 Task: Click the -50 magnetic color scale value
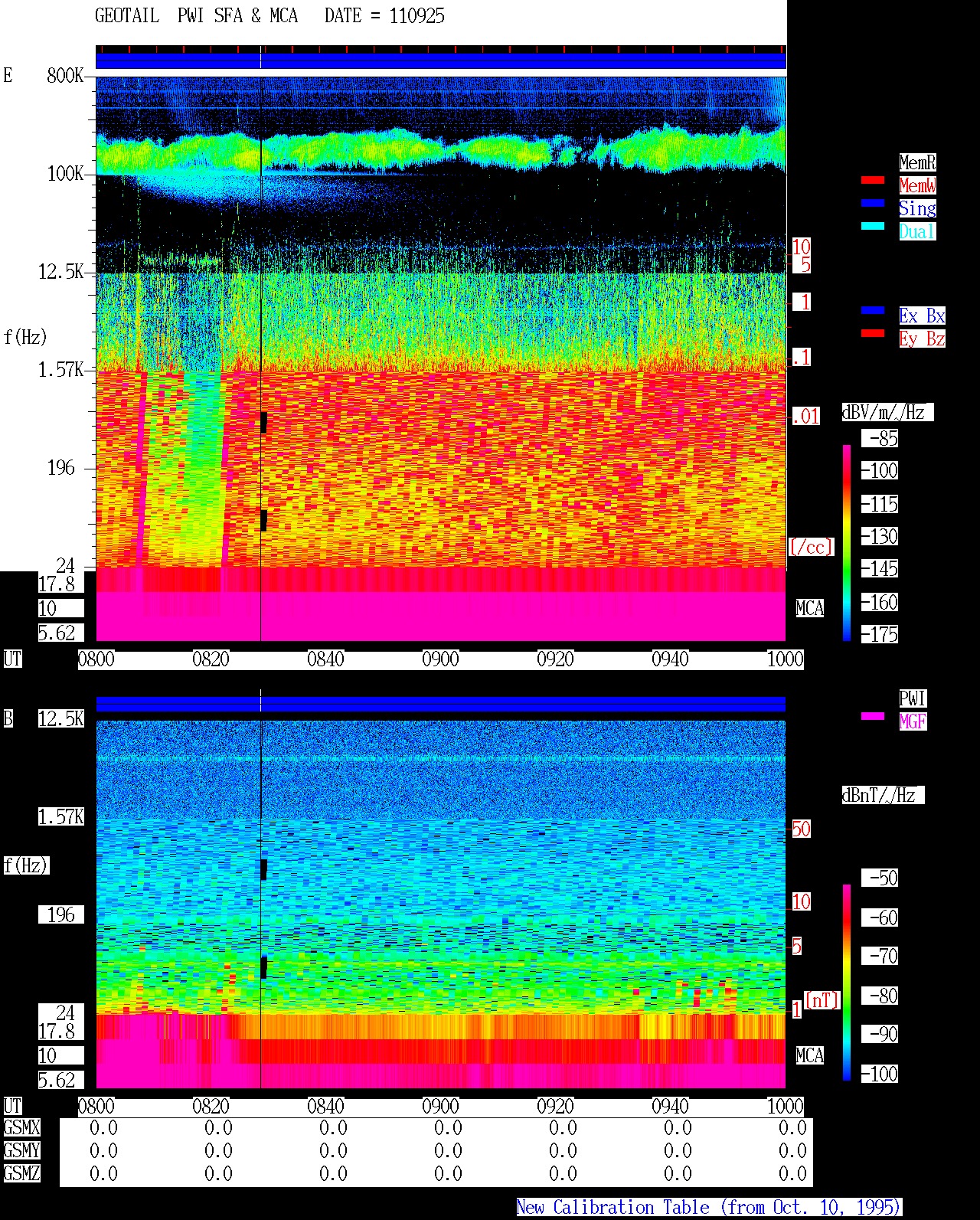(880, 878)
